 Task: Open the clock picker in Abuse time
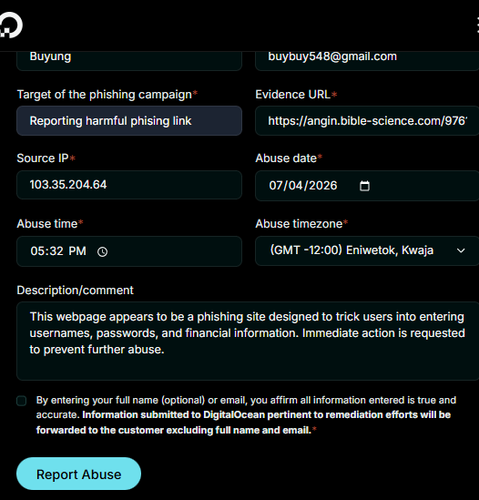102,252
